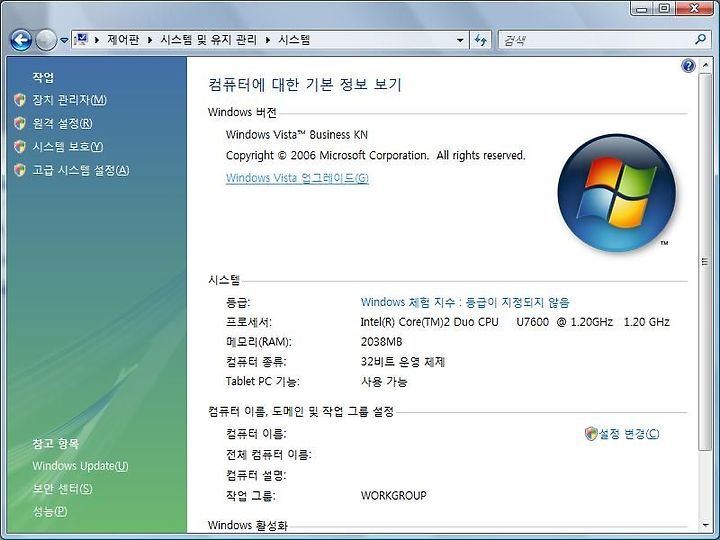
Task: Select the 사용 가능 Tablet PC value
Action: point(384,382)
